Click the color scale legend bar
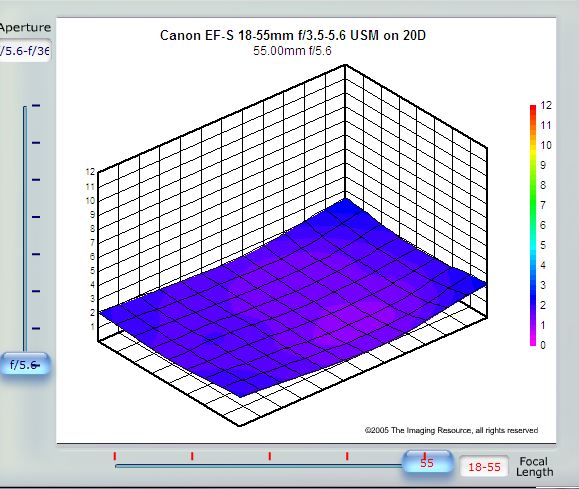 pyautogui.click(x=533, y=225)
